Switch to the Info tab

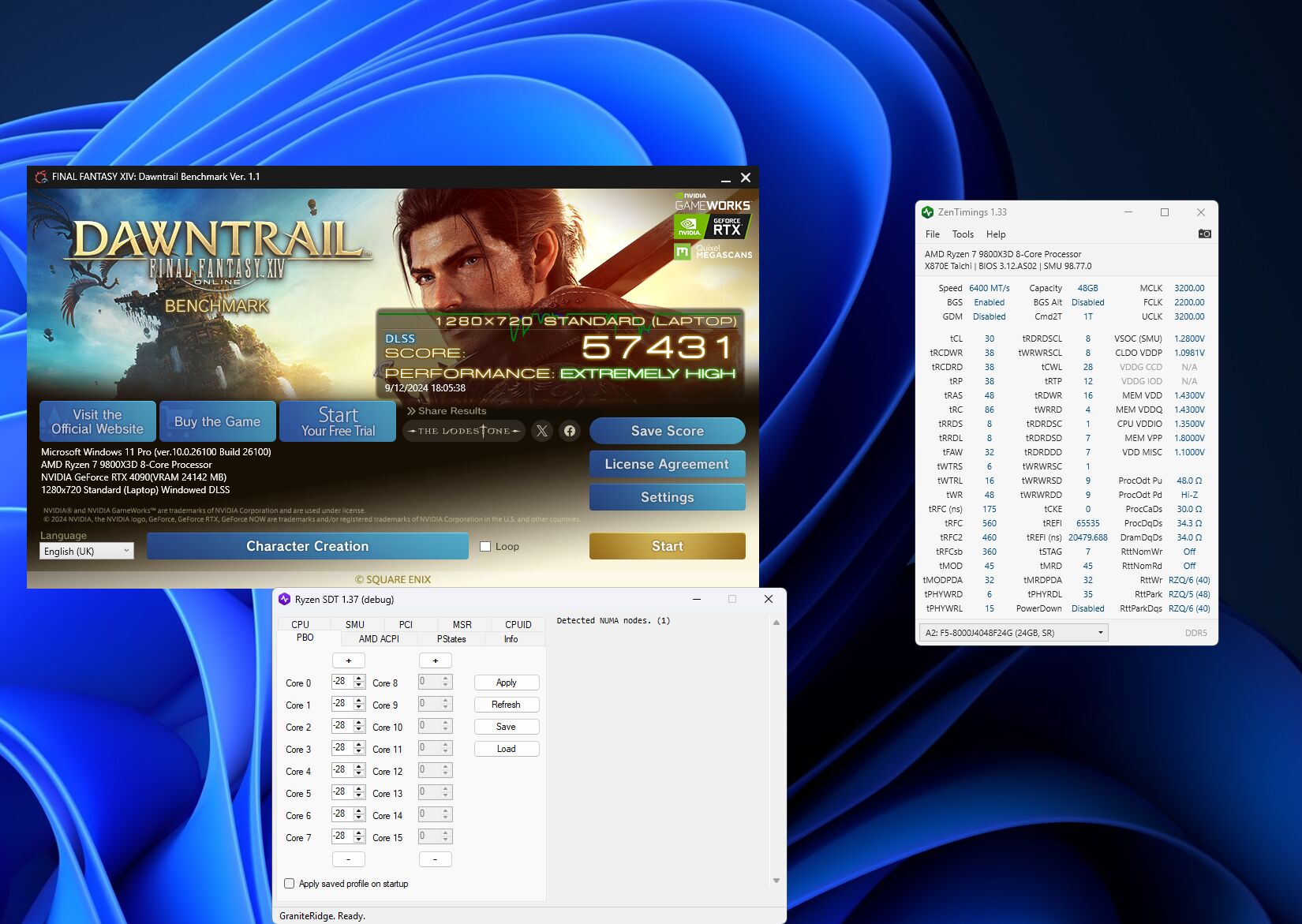click(511, 639)
